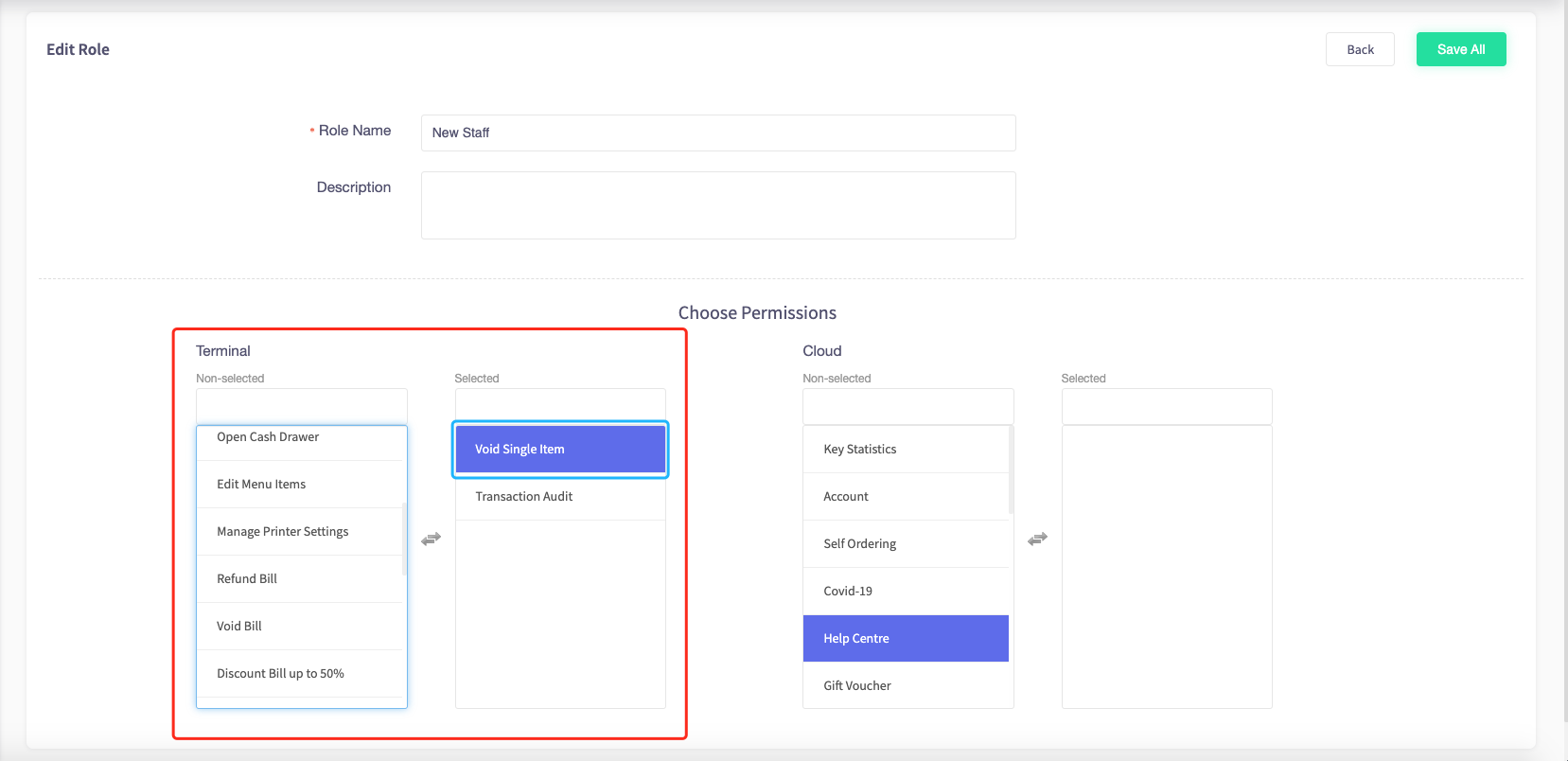This screenshot has height=761, width=1568.
Task: Select Gift Voucher cloud permission
Action: (906, 685)
